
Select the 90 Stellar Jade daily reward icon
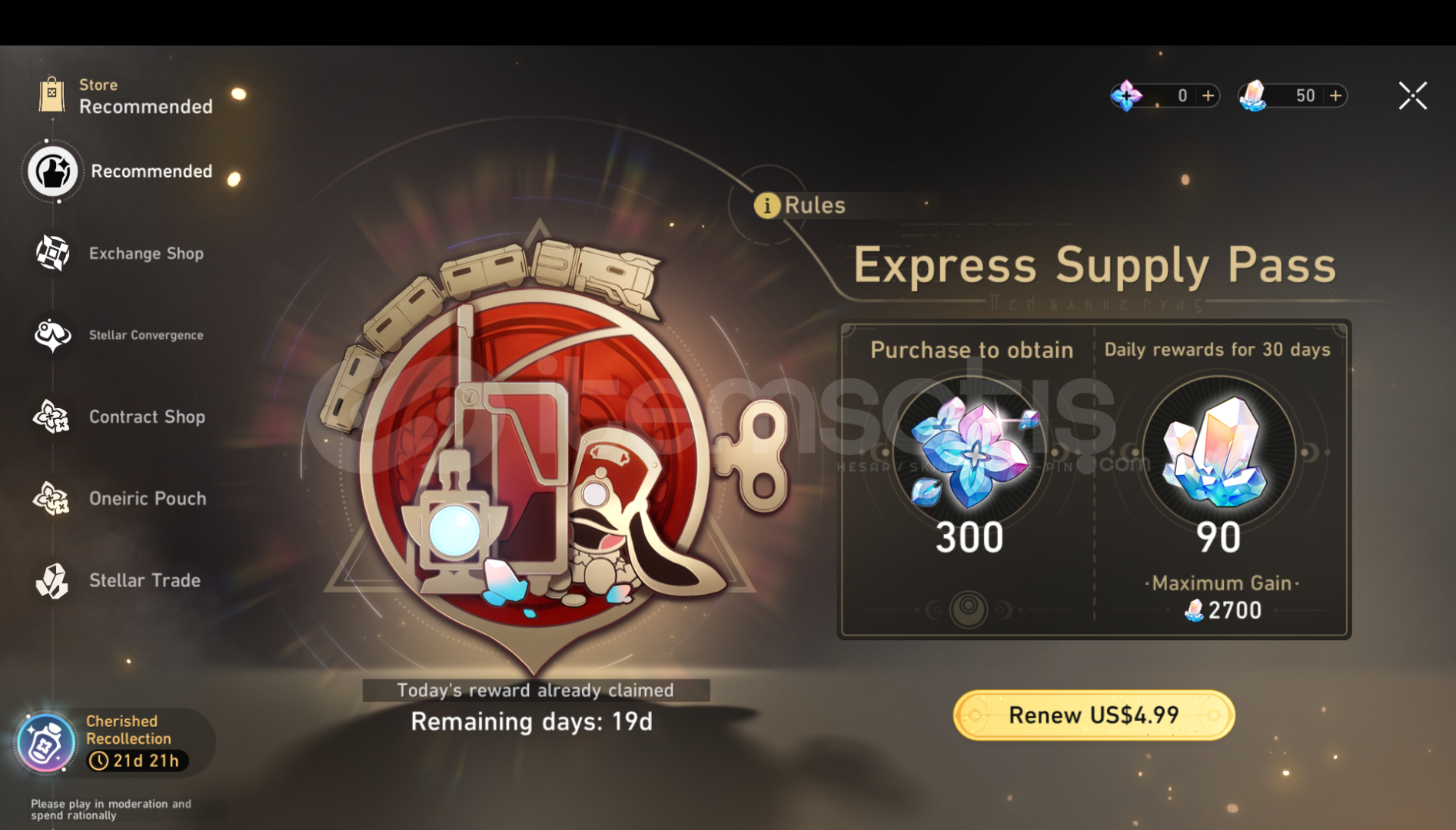coord(1218,452)
